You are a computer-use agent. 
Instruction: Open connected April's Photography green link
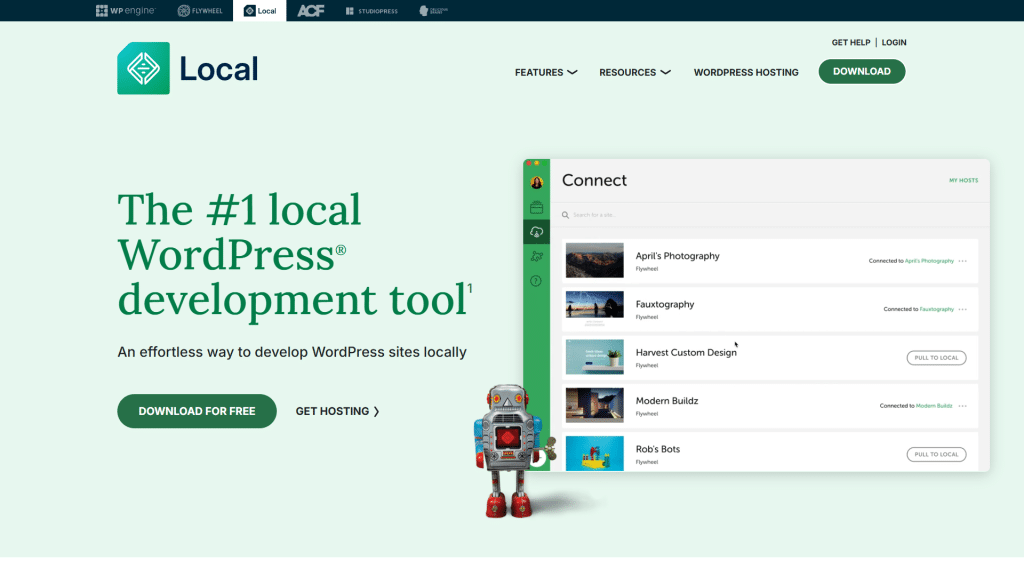[x=929, y=261]
